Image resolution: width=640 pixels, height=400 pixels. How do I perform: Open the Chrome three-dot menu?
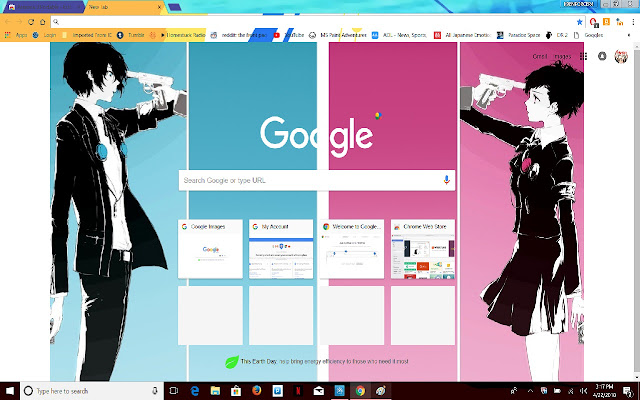pos(633,22)
